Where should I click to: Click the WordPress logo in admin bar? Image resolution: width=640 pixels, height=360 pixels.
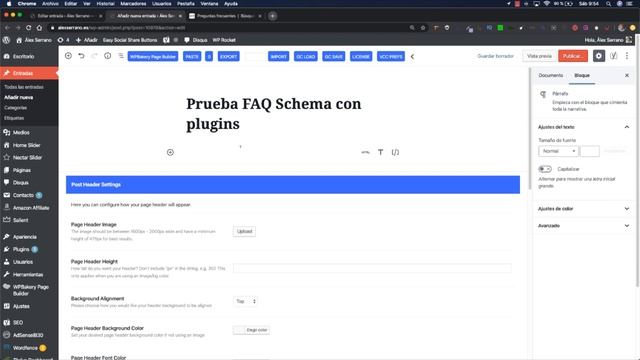click(6, 40)
